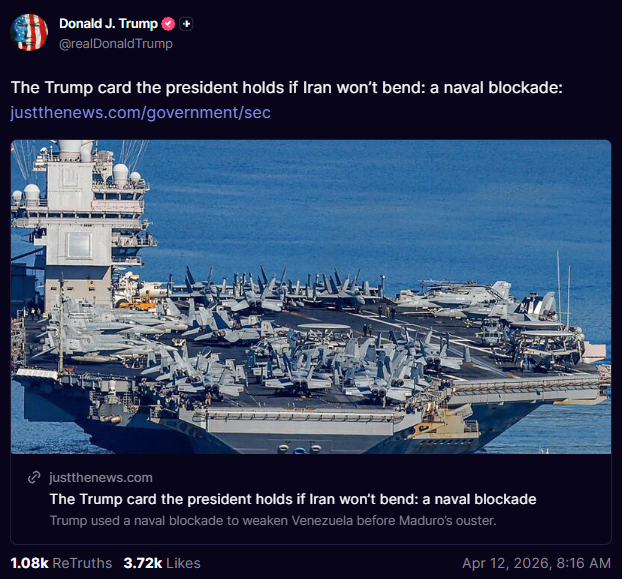Open the bold naval blockade card headline

click(x=293, y=499)
